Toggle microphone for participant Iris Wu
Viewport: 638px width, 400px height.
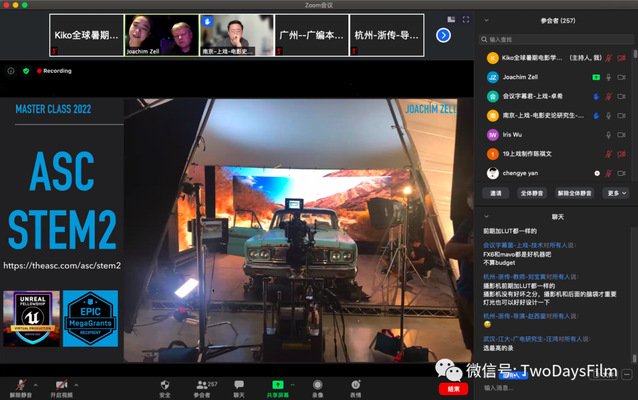[x=607, y=135]
